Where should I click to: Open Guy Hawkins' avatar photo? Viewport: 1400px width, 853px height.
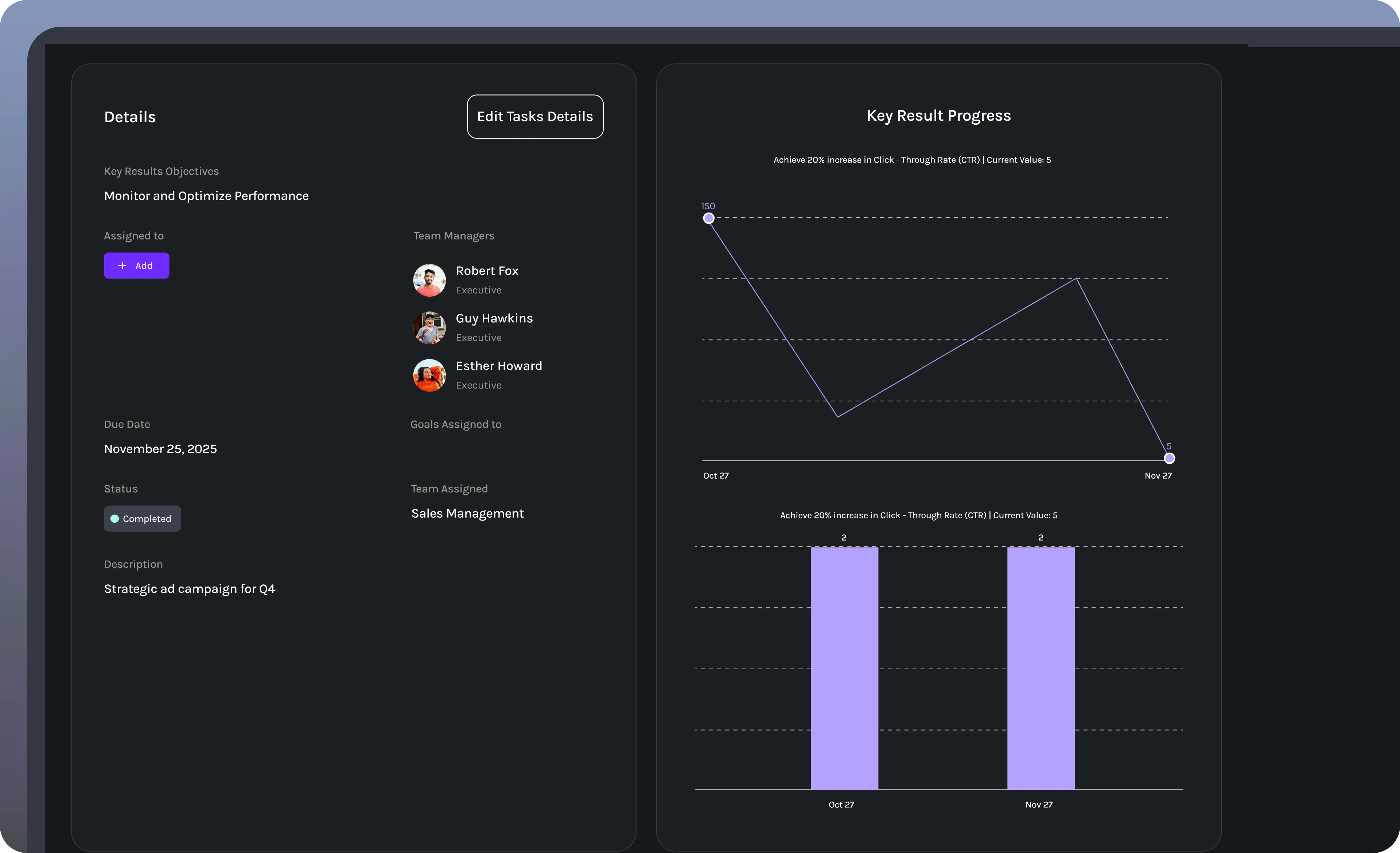coord(429,328)
